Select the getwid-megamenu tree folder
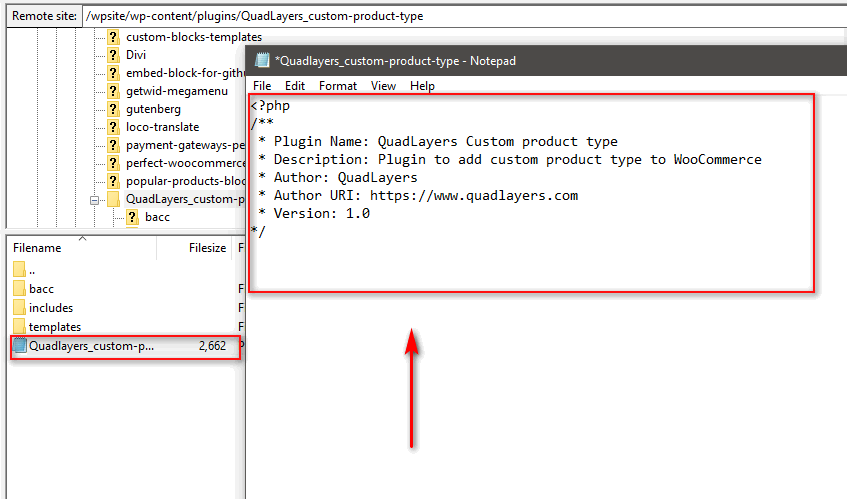This screenshot has height=499, width=847. point(177,91)
